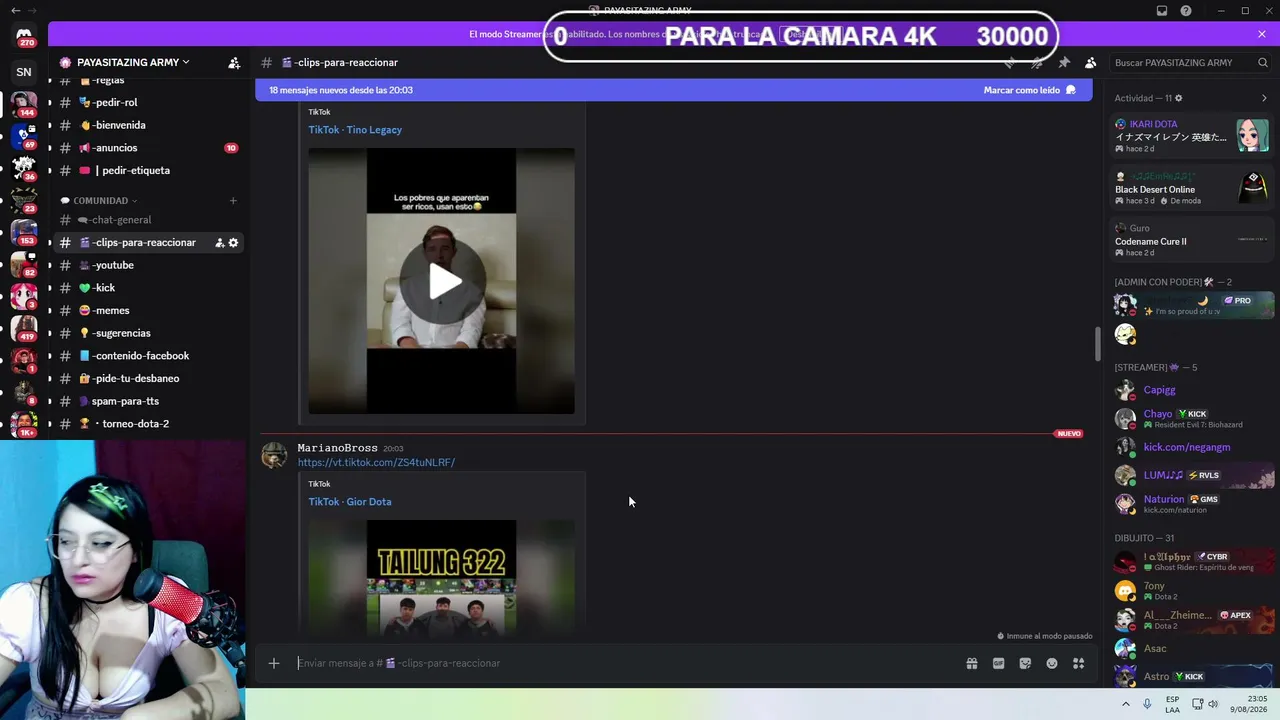Open the pide-tu-desbaneo channel
The height and width of the screenshot is (720, 1280).
tap(148, 378)
